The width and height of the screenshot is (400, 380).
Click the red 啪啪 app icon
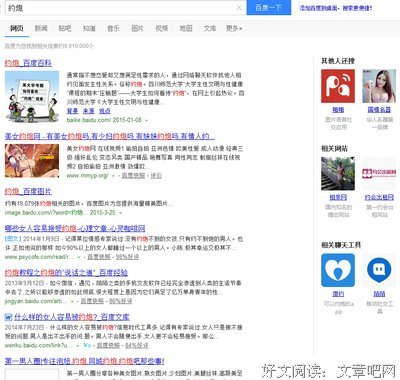click(x=338, y=86)
